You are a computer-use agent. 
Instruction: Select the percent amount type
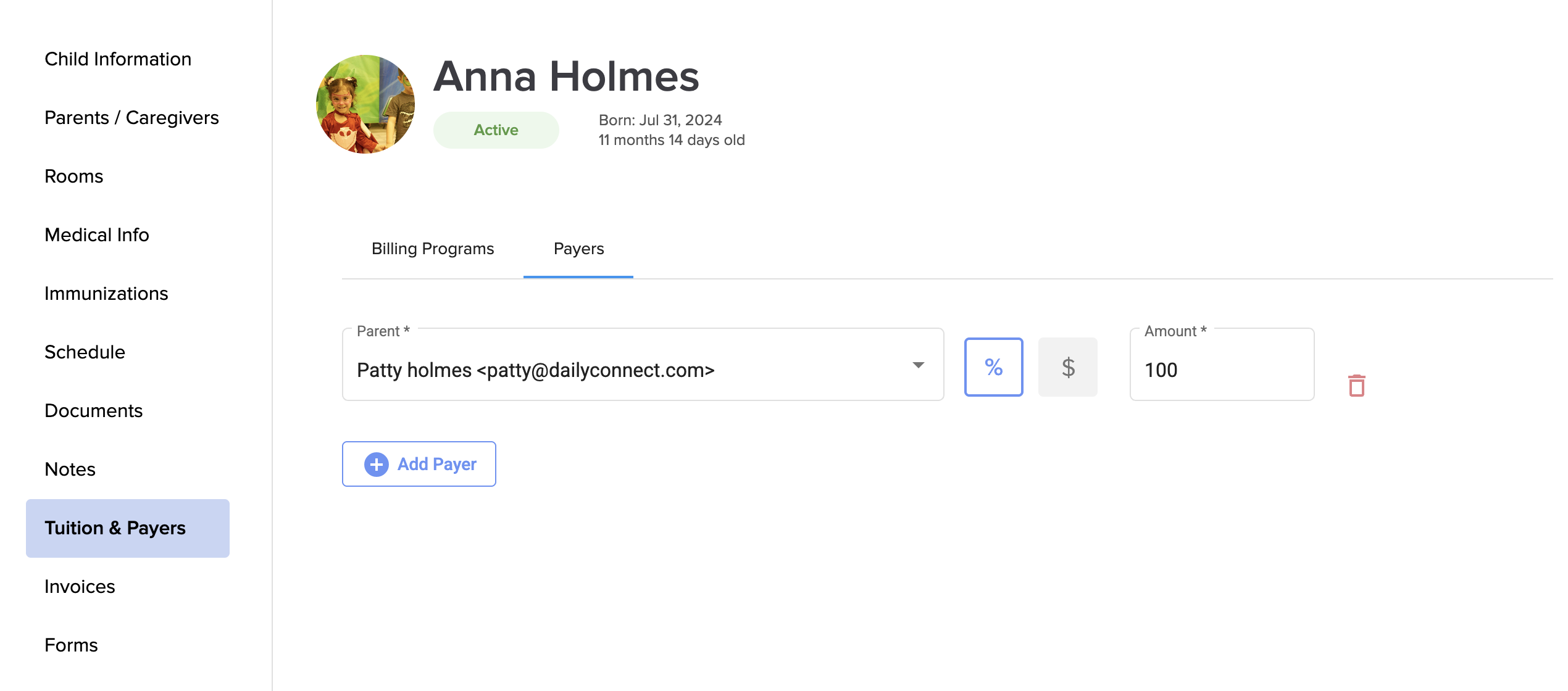point(993,367)
